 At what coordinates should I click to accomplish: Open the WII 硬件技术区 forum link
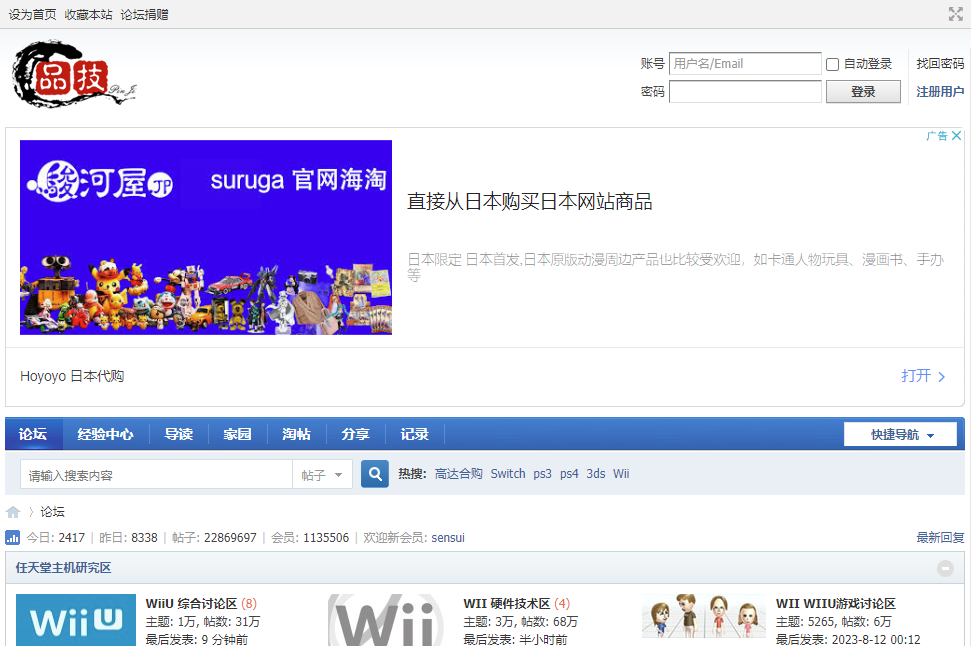click(507, 603)
